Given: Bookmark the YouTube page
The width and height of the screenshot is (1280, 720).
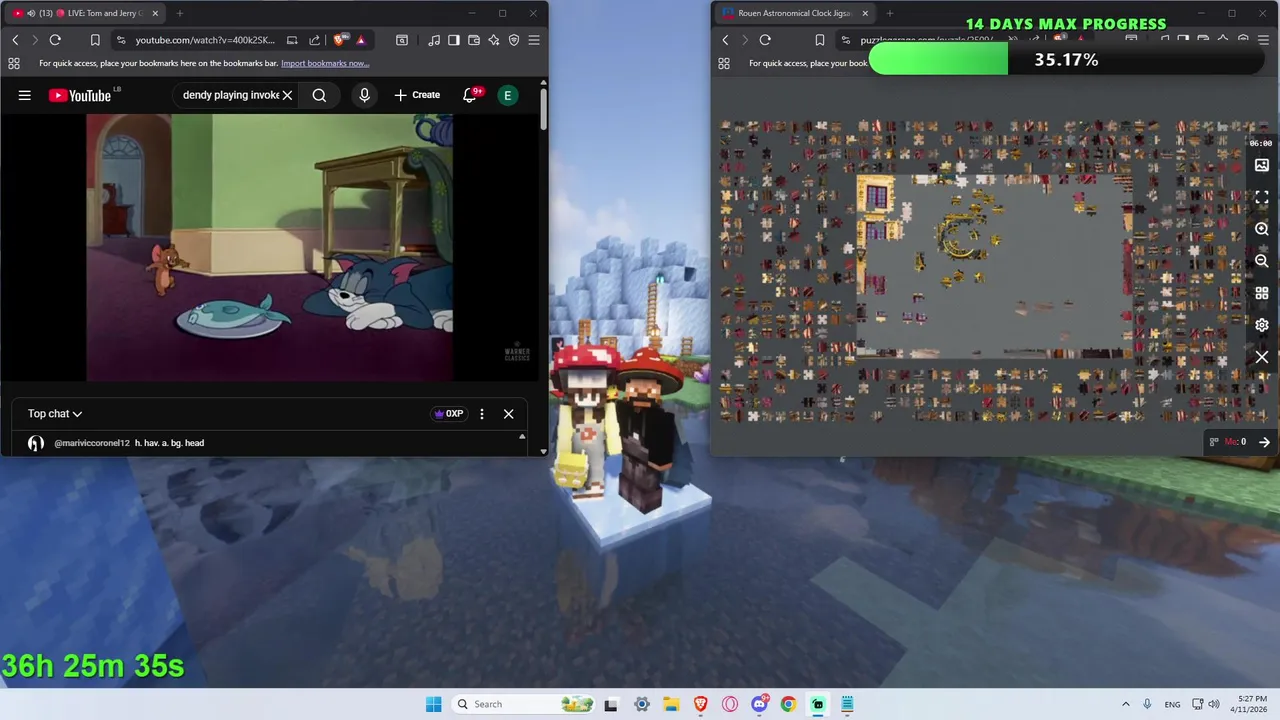Looking at the screenshot, I should [x=95, y=40].
